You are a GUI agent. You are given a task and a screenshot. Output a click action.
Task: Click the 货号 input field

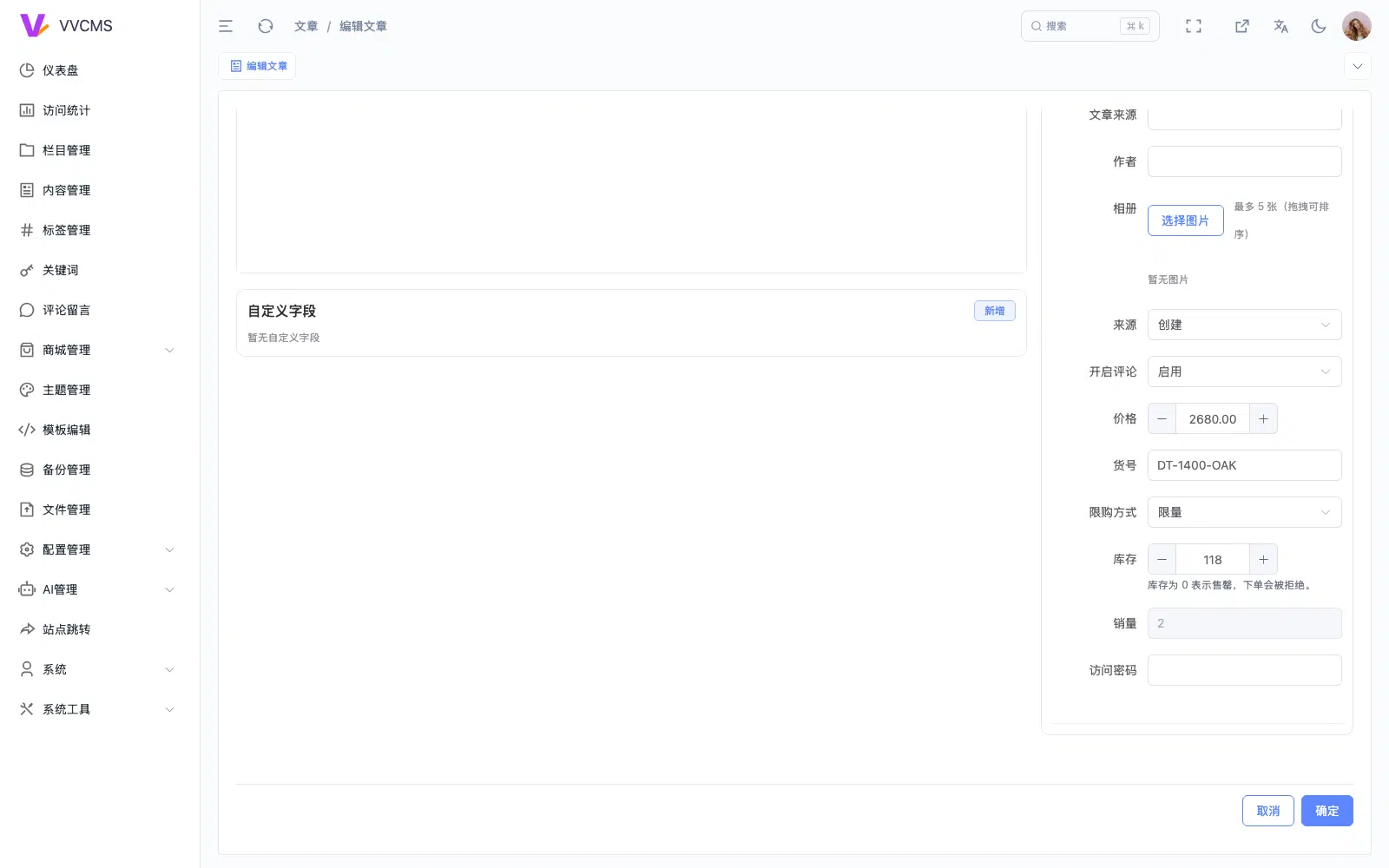point(1244,465)
